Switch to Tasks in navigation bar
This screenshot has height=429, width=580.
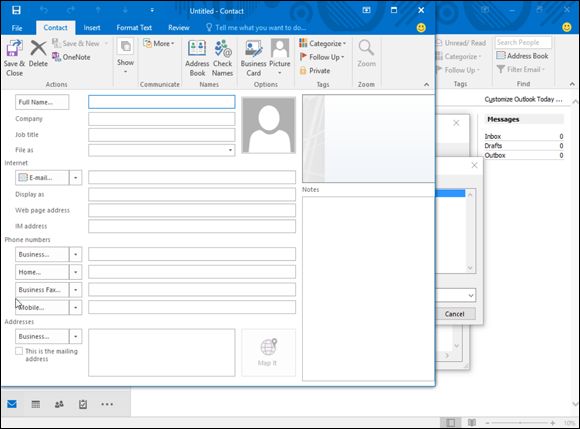click(83, 404)
